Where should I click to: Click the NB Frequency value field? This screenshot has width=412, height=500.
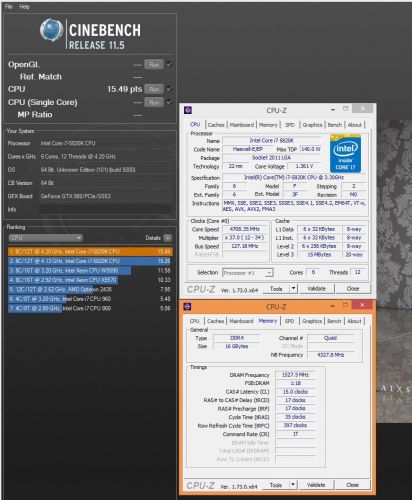click(x=331, y=355)
